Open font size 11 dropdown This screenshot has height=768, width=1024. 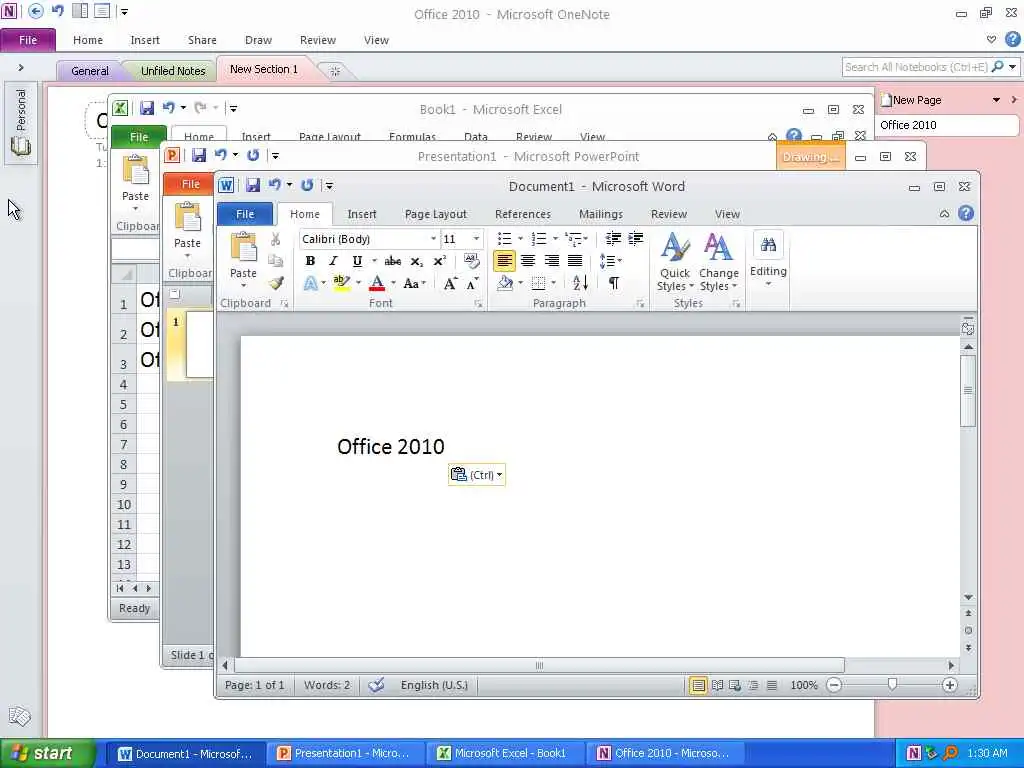click(476, 239)
